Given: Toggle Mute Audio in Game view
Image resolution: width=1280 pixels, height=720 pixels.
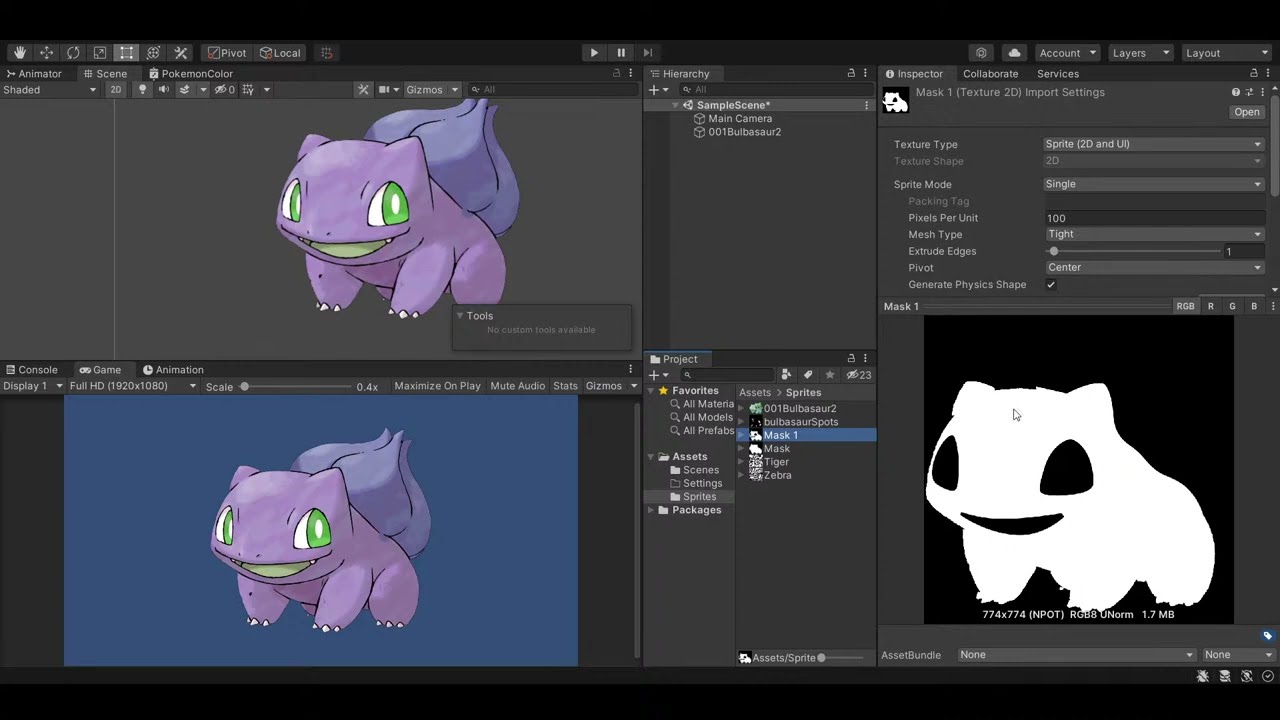Looking at the screenshot, I should 518,386.
